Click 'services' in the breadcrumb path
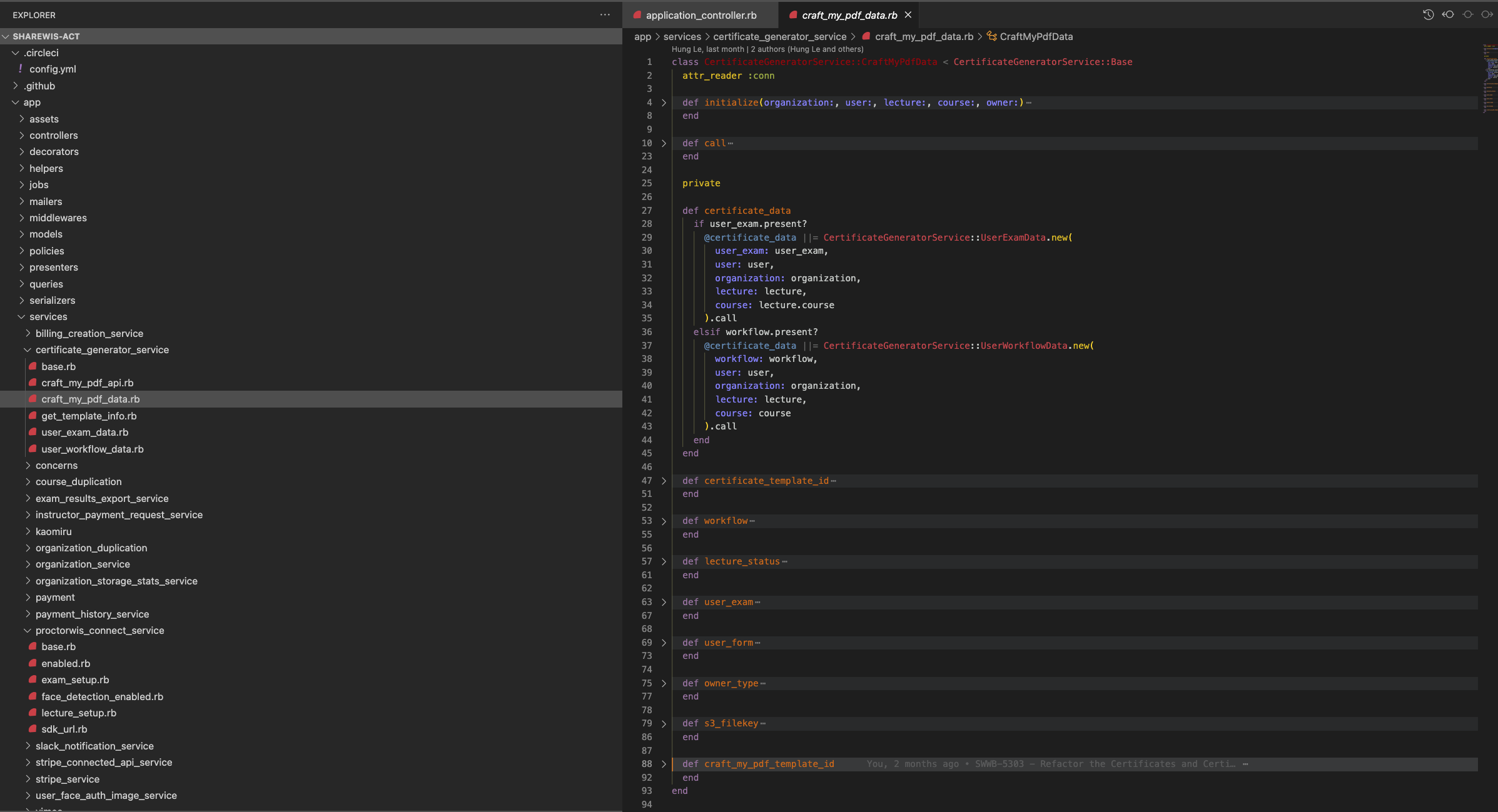1498x812 pixels. point(682,36)
